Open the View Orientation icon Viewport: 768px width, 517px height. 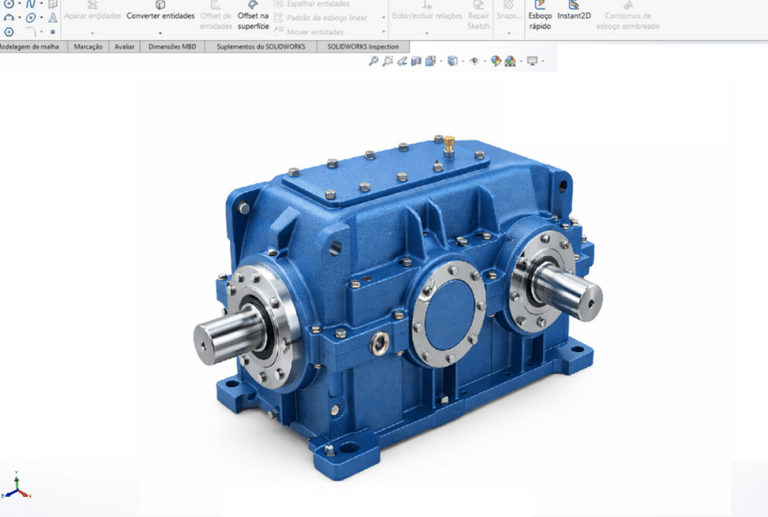coord(431,61)
